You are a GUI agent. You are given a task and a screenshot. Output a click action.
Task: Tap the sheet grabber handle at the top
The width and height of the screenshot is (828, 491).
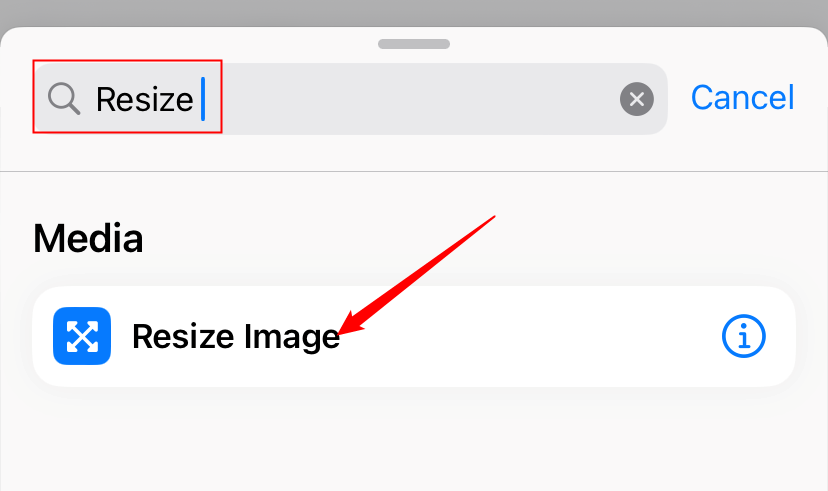413,43
